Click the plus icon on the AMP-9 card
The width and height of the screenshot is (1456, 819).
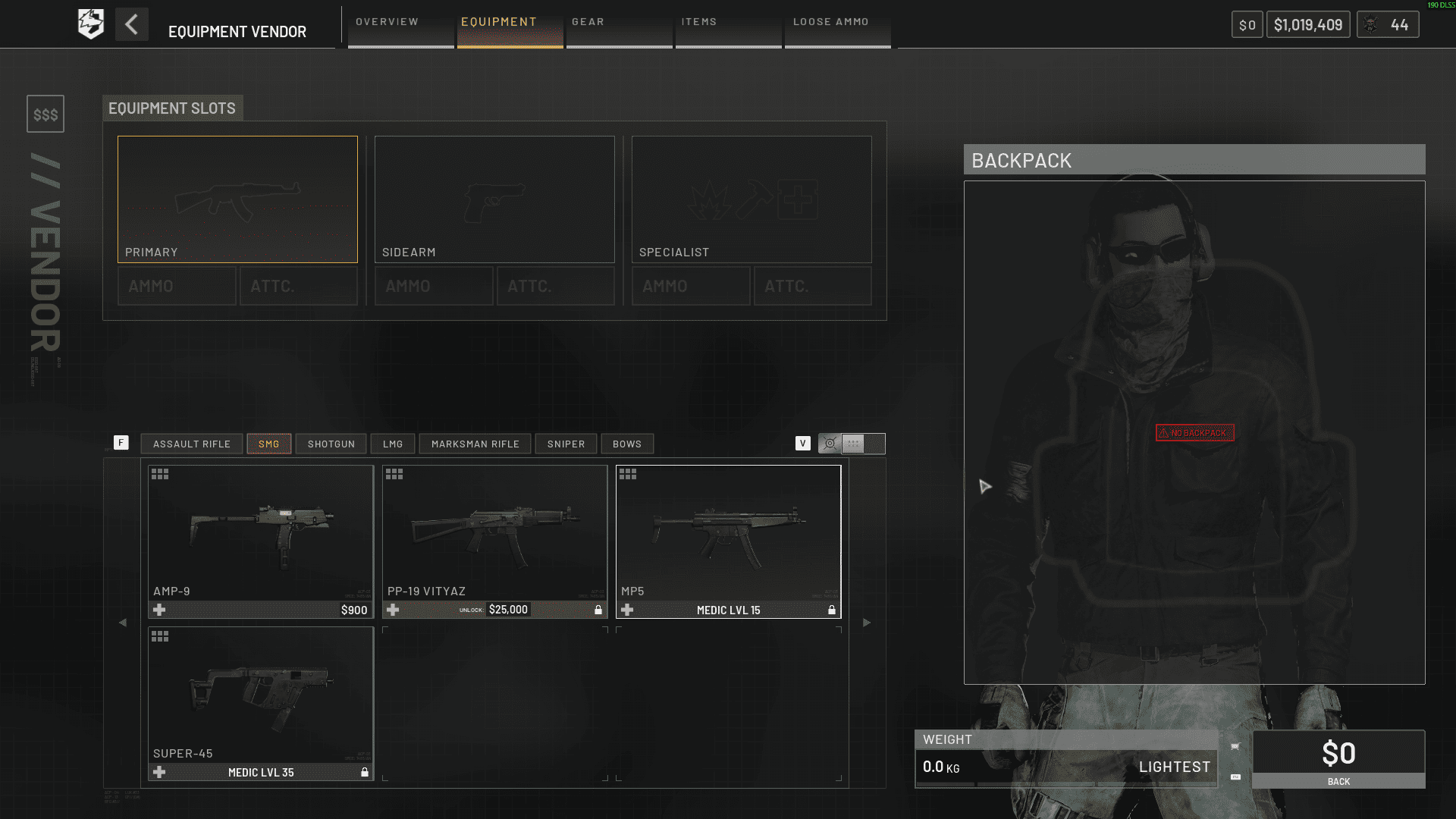(159, 610)
